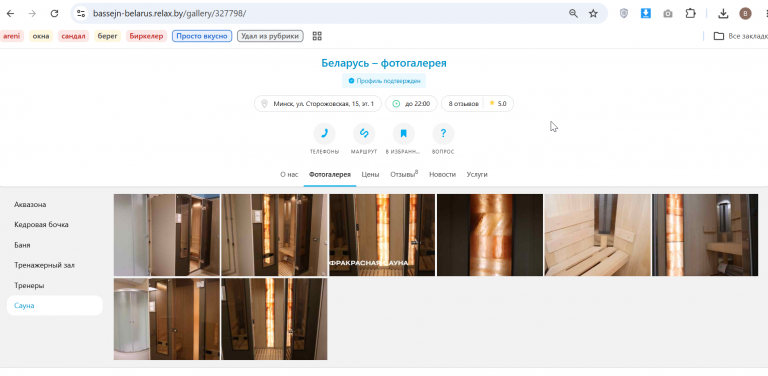Reload the current page
This screenshot has width=768, height=376.
54,14
